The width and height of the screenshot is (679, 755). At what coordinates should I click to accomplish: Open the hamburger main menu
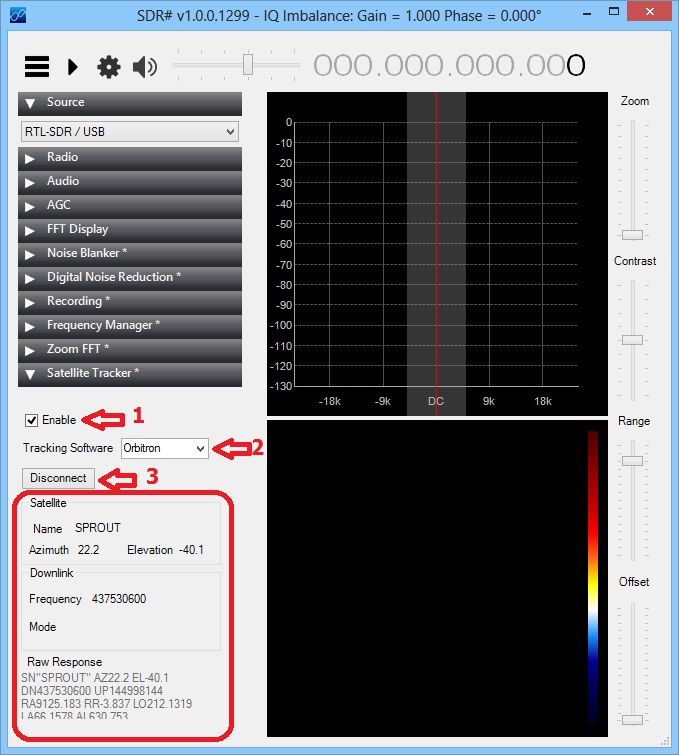[x=37, y=66]
